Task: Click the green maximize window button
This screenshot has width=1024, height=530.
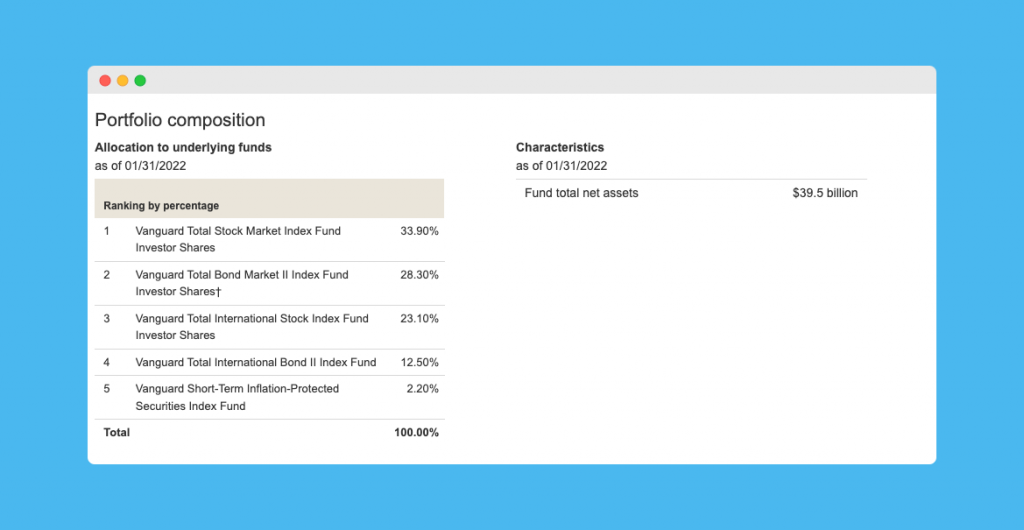Action: (x=140, y=80)
